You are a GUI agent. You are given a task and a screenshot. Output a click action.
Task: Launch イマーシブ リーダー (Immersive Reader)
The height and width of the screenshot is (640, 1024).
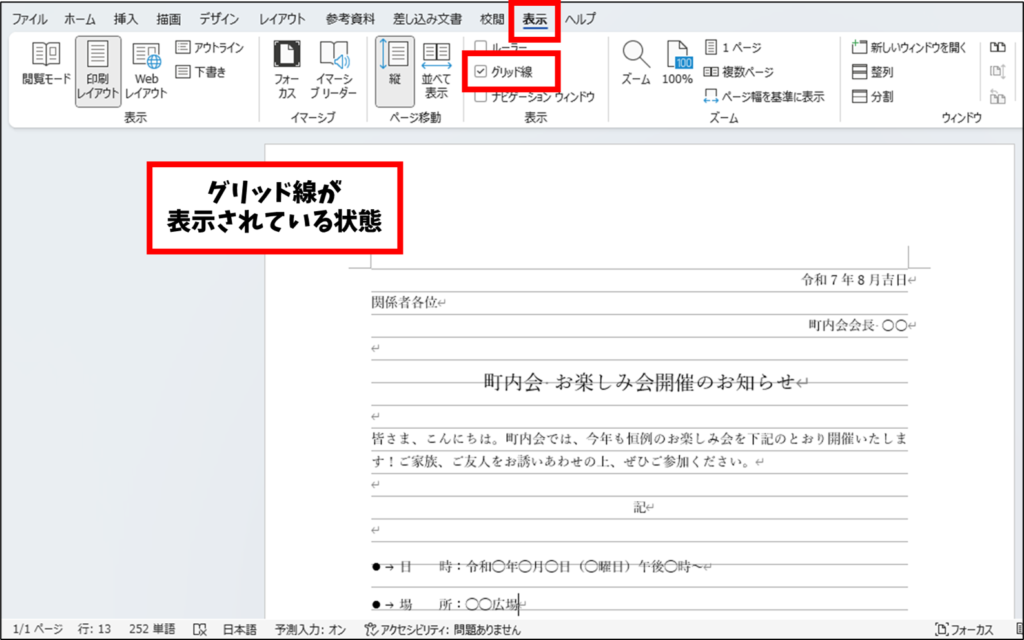point(333,70)
